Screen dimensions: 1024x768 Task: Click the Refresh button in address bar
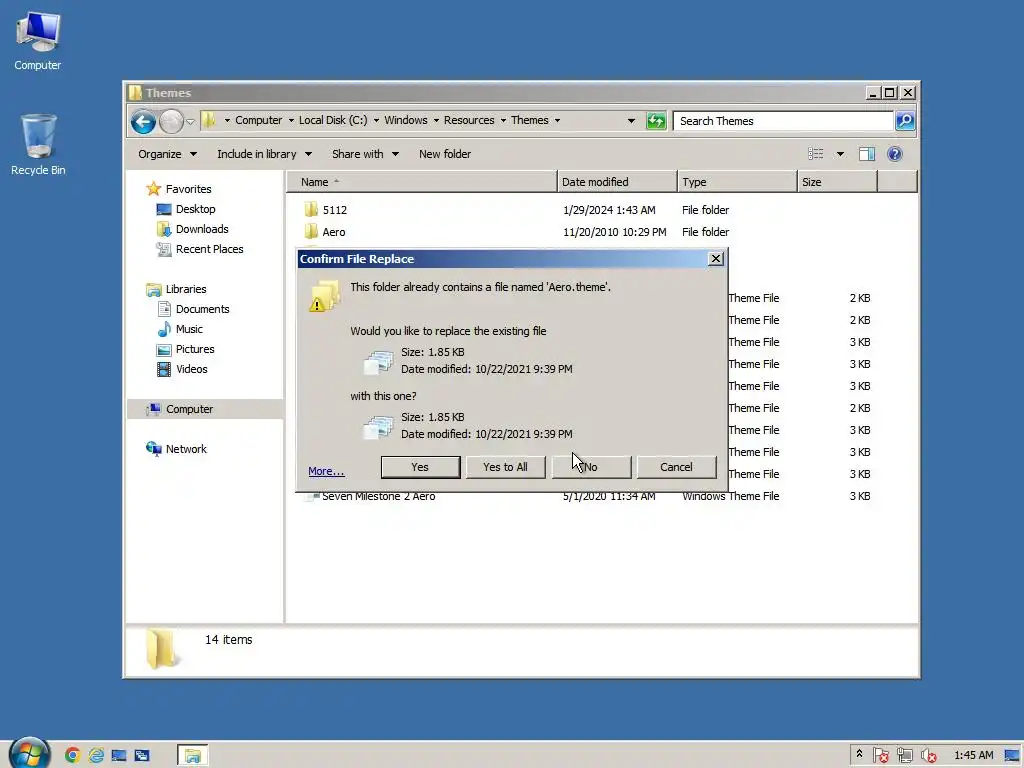coord(656,121)
